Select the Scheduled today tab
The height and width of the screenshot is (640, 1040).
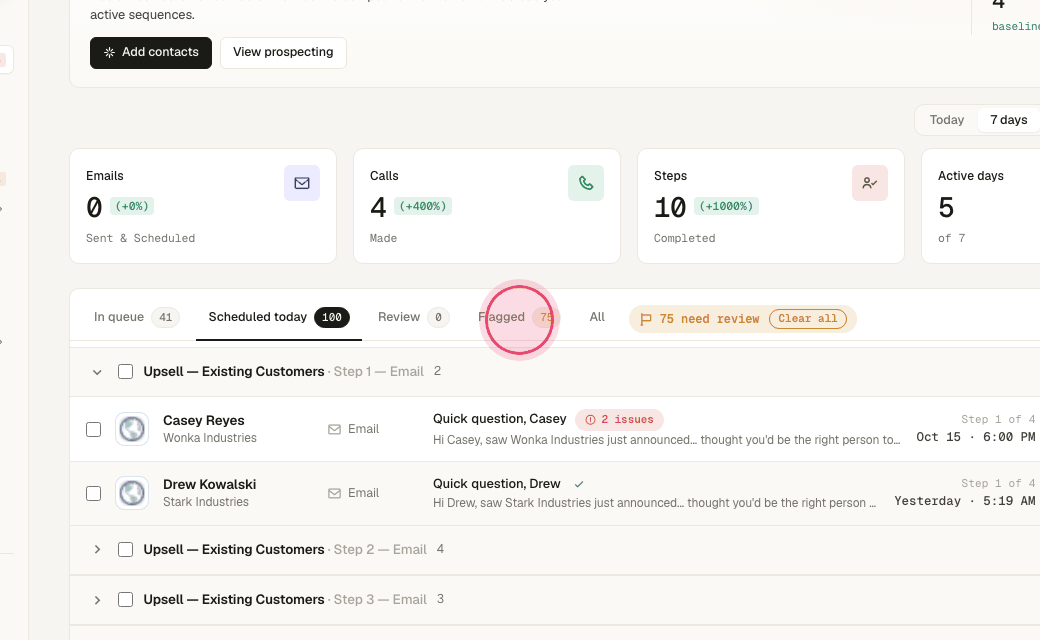click(279, 317)
